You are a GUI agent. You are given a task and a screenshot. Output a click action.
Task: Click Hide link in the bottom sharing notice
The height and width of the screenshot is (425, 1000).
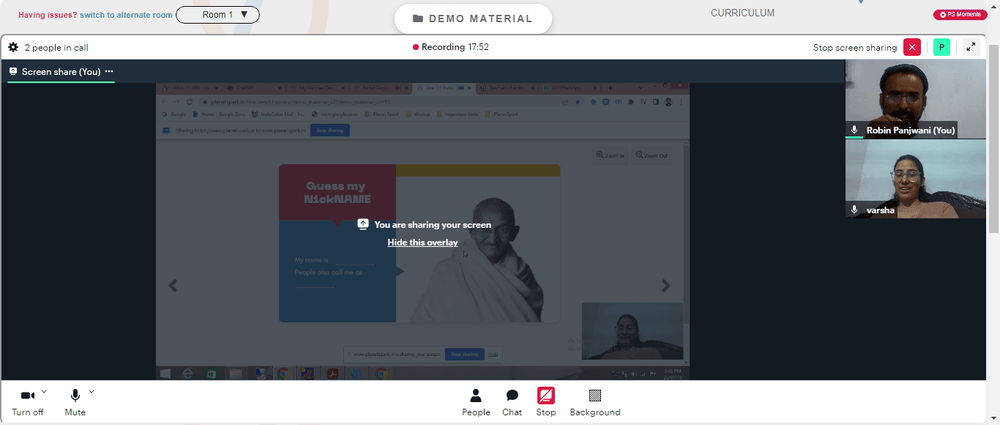[x=493, y=354]
